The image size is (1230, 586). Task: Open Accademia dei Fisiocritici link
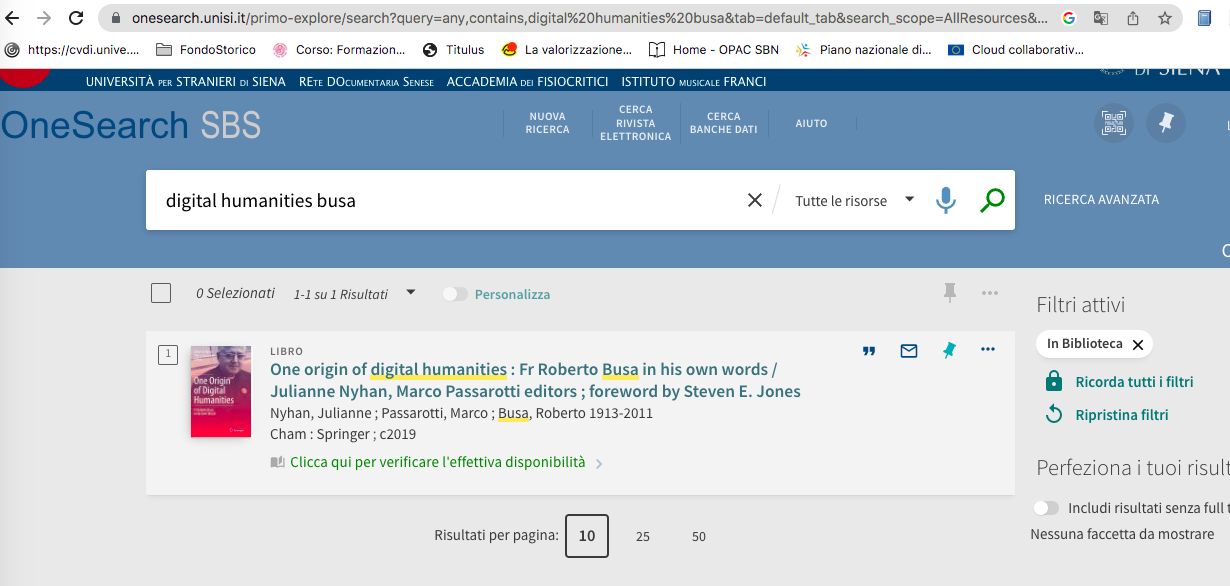tap(528, 81)
